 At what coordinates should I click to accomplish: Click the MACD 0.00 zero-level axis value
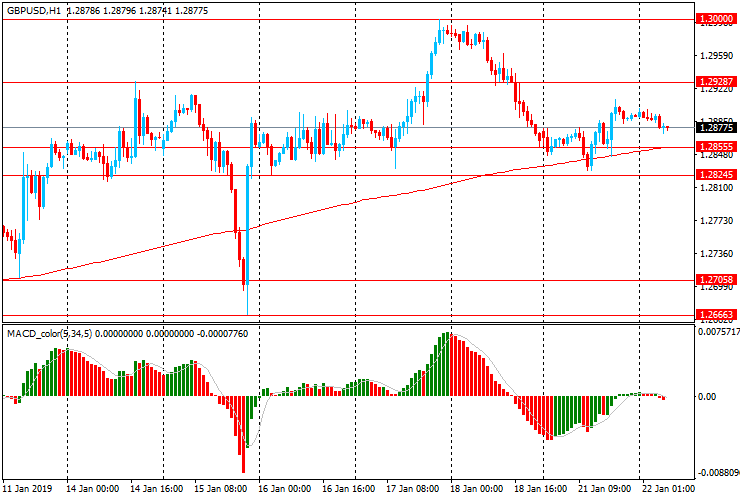coord(706,397)
